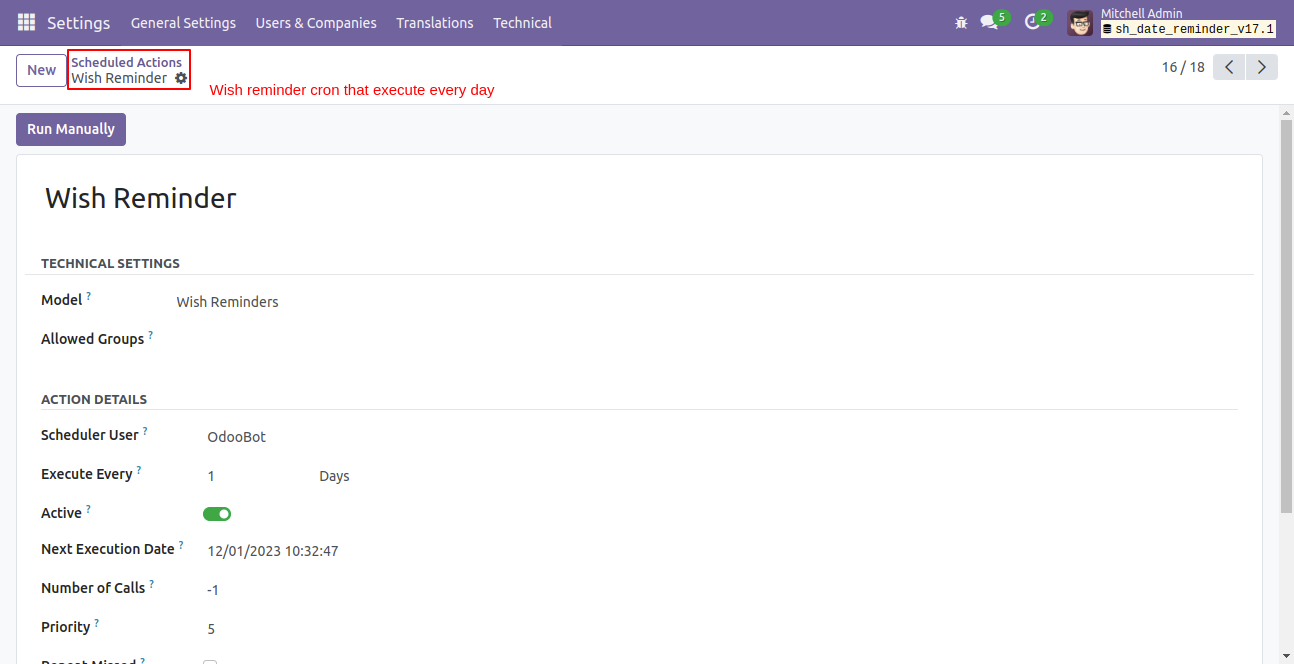Viewport: 1294px width, 664px height.
Task: Tick the Repeat Missed checkbox
Action: click(210, 661)
